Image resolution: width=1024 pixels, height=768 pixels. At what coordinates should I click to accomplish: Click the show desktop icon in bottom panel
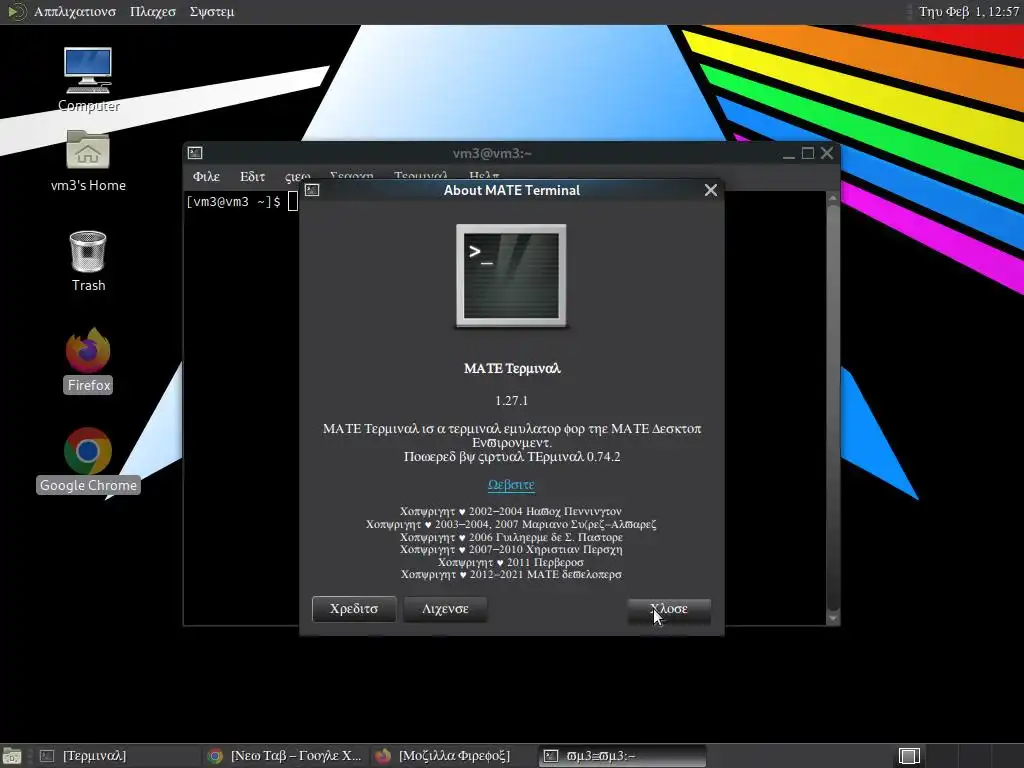[x=11, y=756]
